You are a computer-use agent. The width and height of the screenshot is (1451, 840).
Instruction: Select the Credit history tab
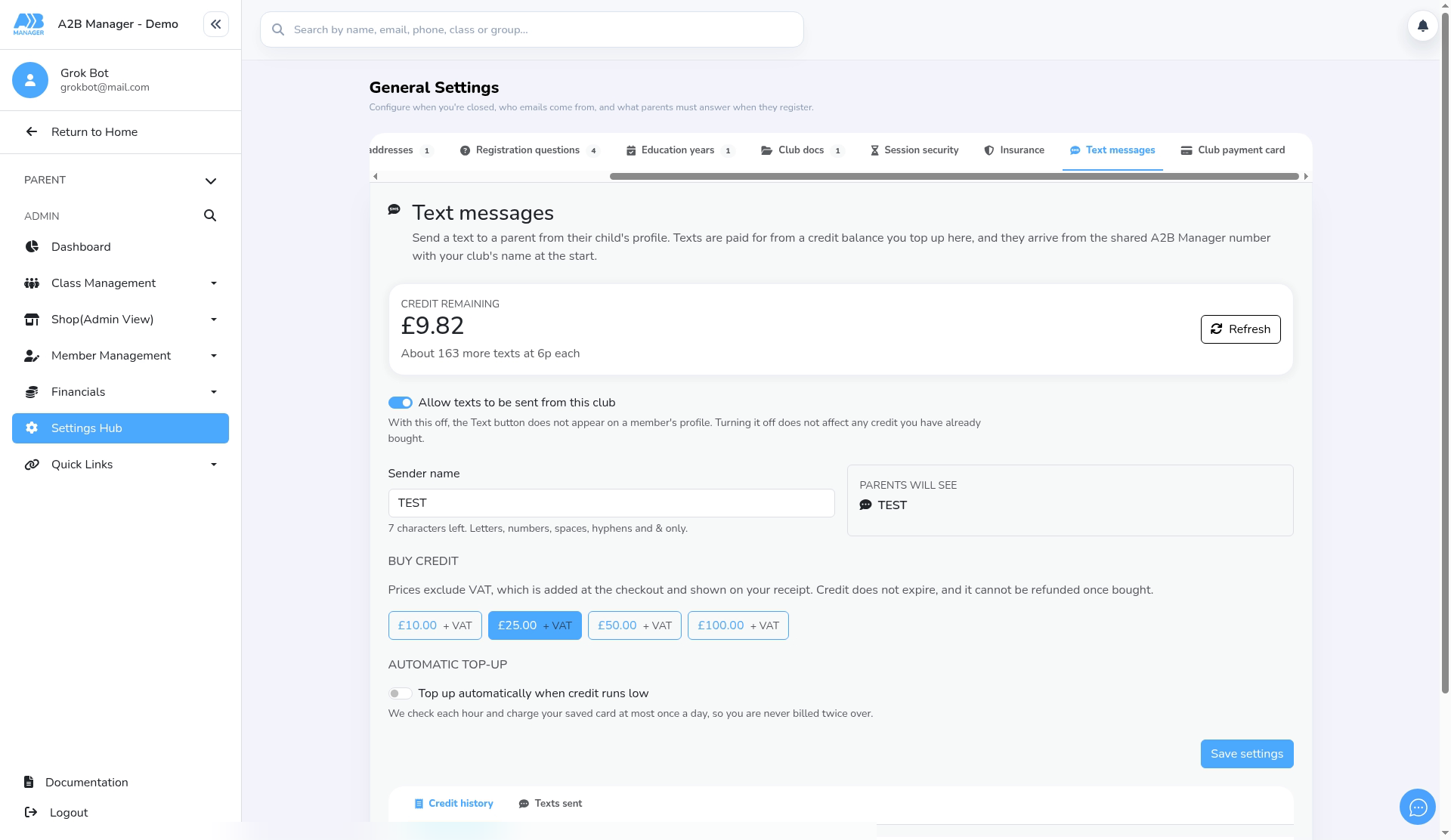(453, 804)
